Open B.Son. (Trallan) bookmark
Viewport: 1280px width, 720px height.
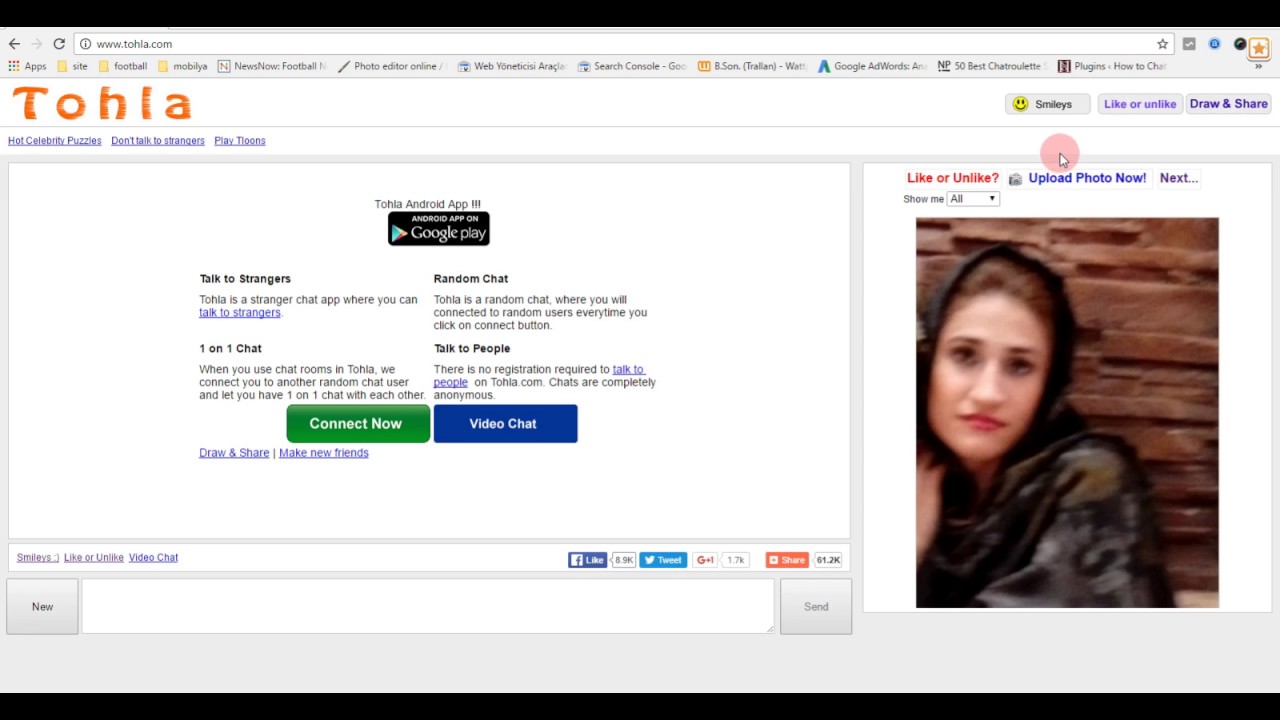click(751, 66)
